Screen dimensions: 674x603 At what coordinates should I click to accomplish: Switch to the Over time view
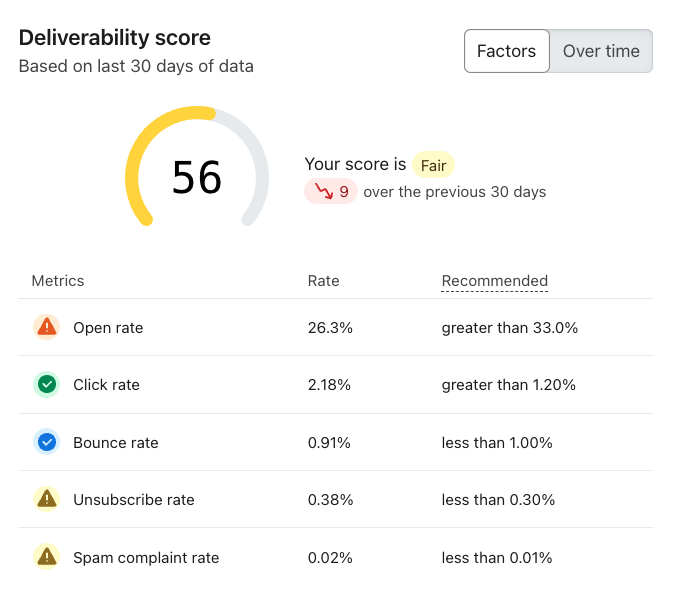601,51
